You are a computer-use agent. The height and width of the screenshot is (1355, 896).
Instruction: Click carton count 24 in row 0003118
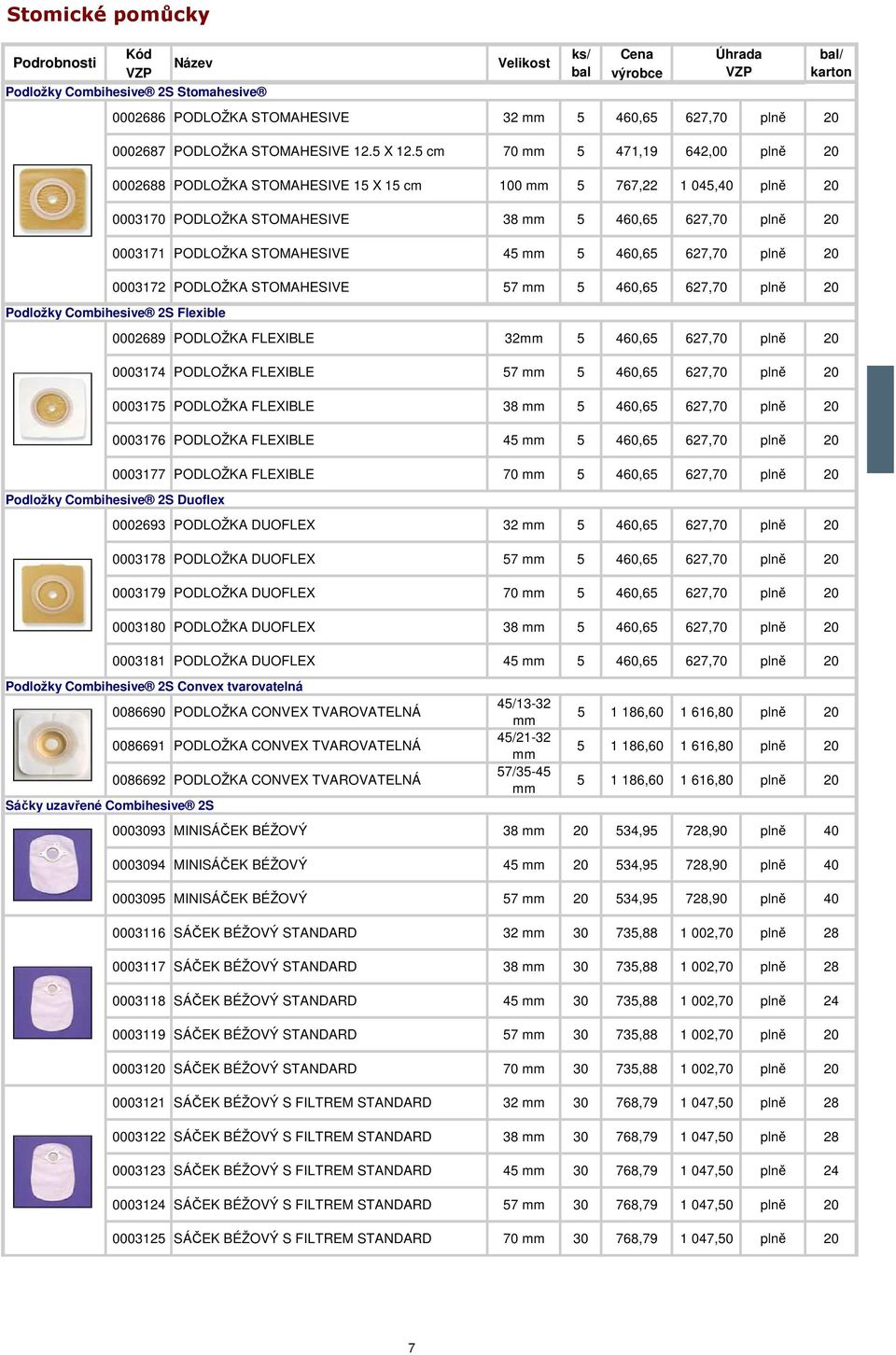831,1001
